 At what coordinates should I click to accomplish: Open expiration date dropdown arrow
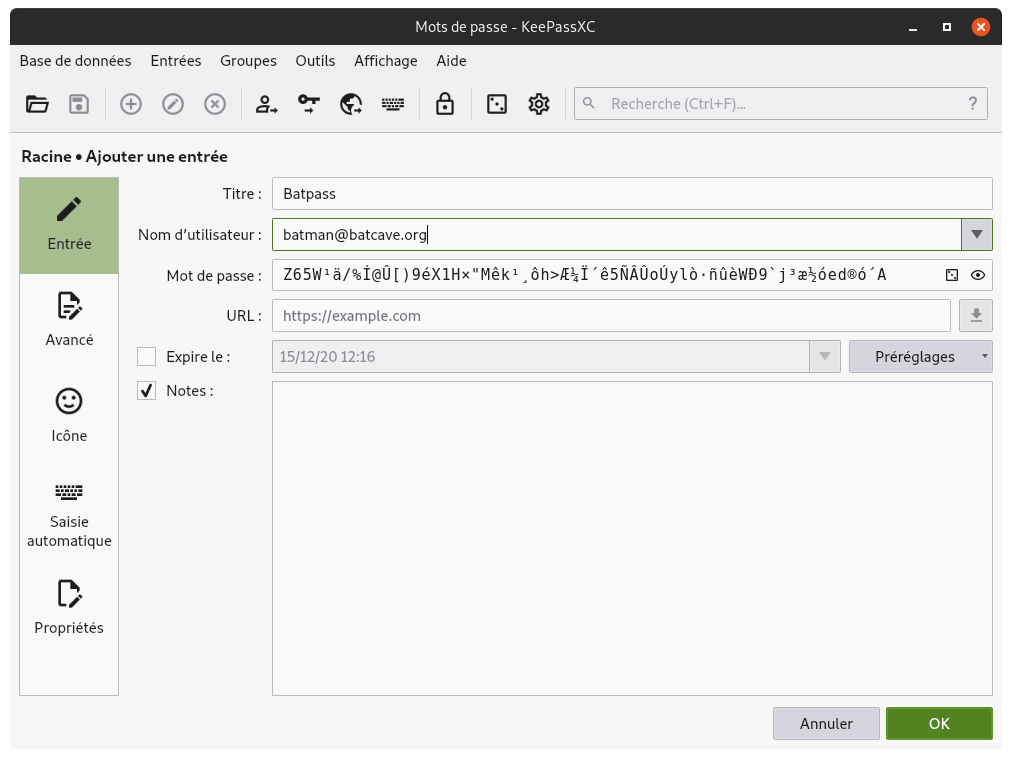(825, 357)
